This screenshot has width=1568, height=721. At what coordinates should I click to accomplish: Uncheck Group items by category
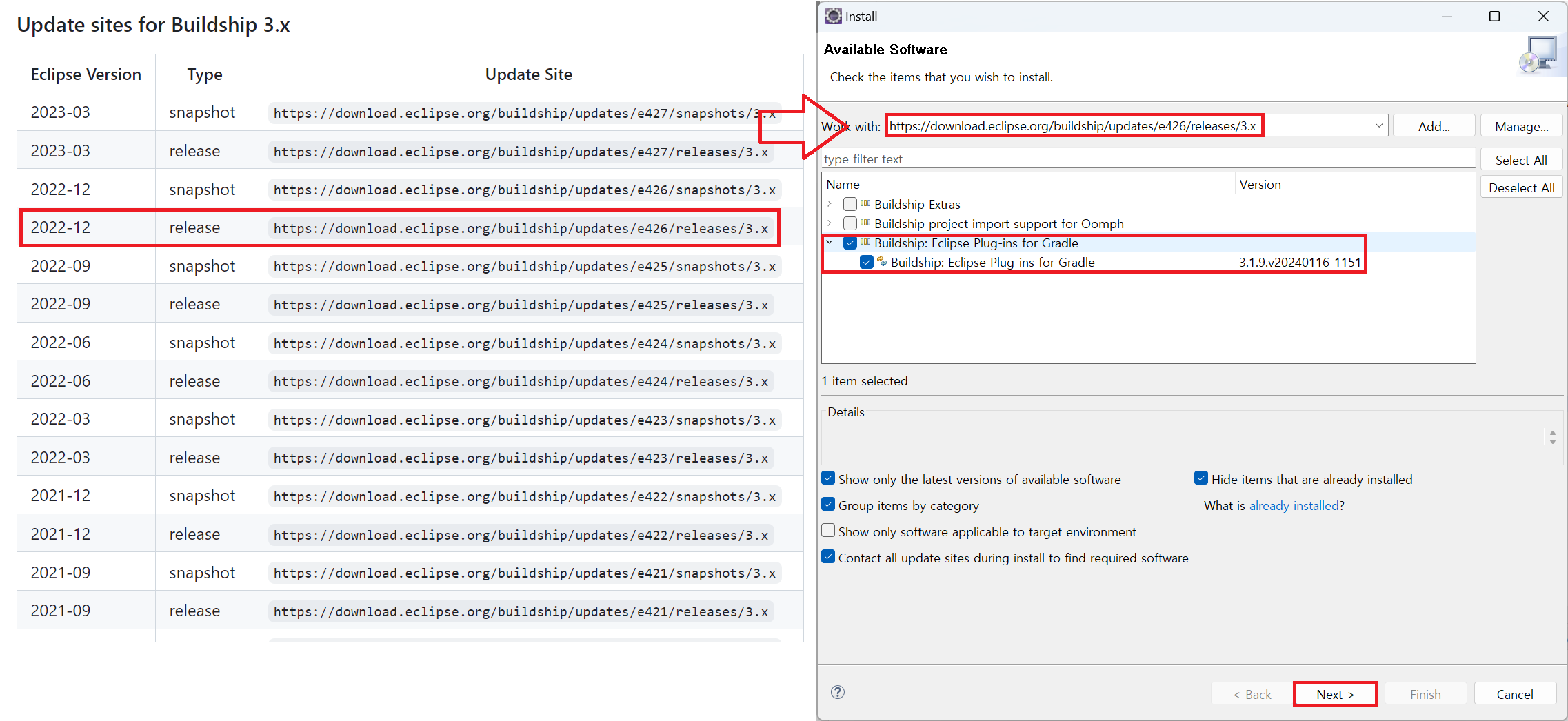pyautogui.click(x=829, y=505)
